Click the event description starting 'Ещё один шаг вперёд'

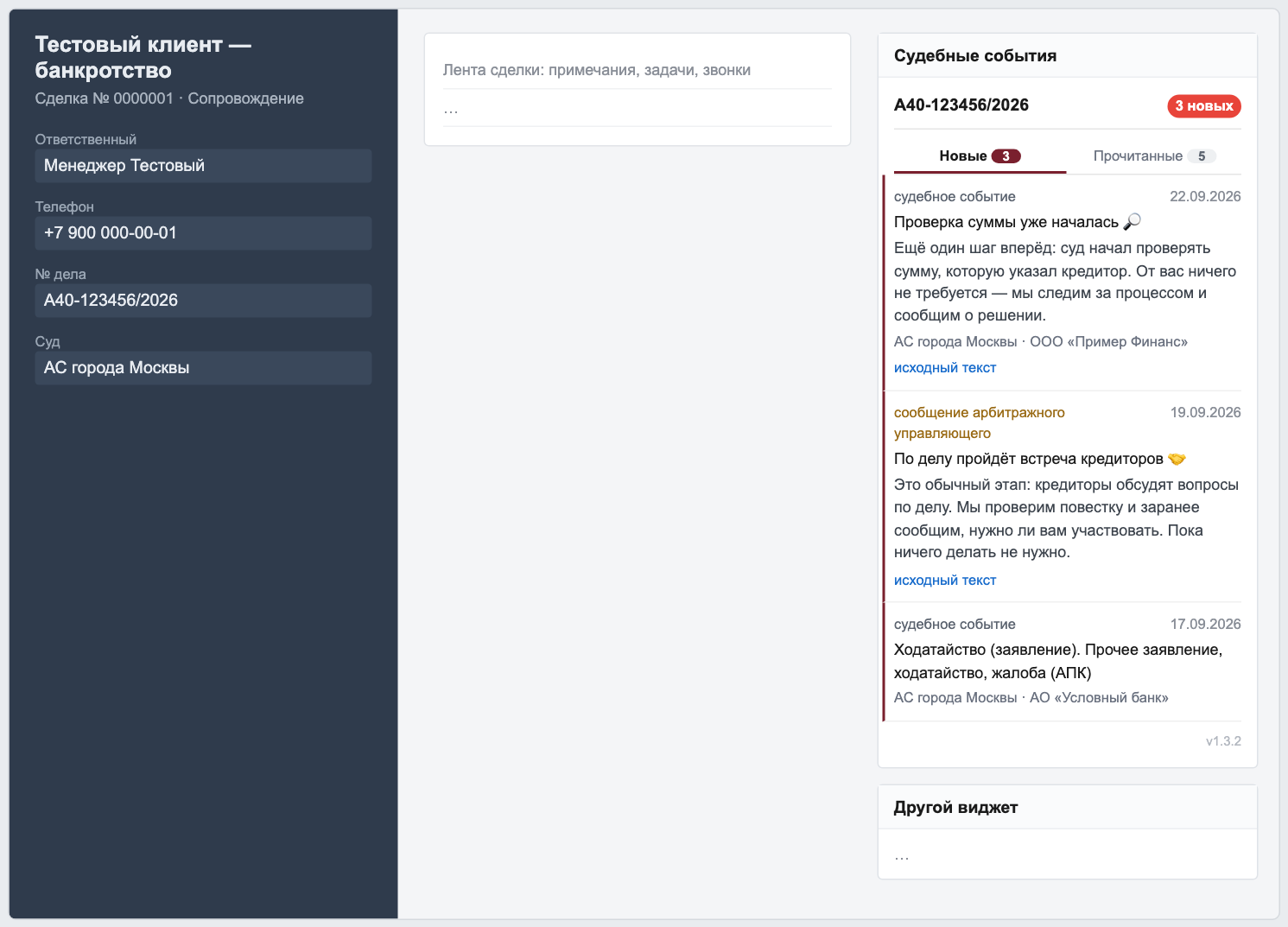pos(1065,282)
